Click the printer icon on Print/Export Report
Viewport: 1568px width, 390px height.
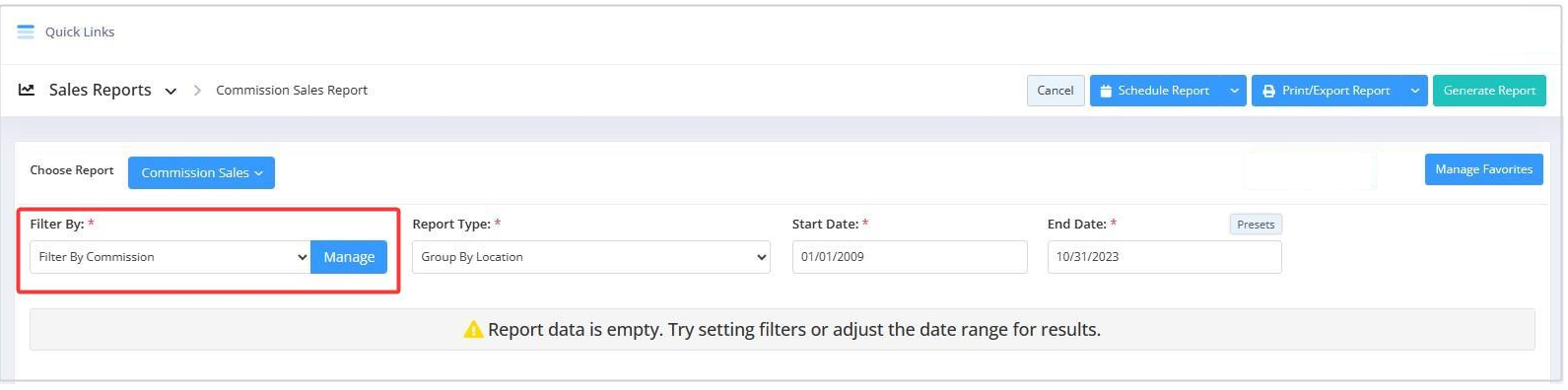point(1268,91)
